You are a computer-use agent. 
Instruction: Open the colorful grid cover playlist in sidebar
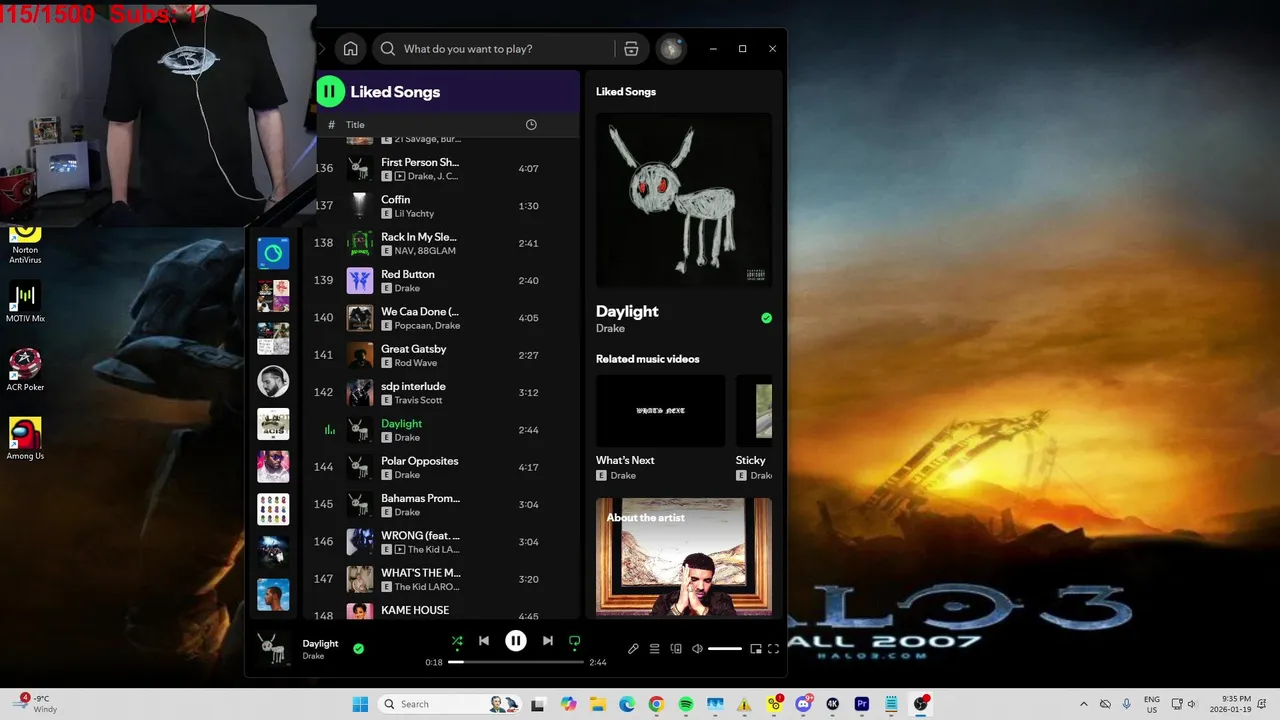tap(273, 509)
